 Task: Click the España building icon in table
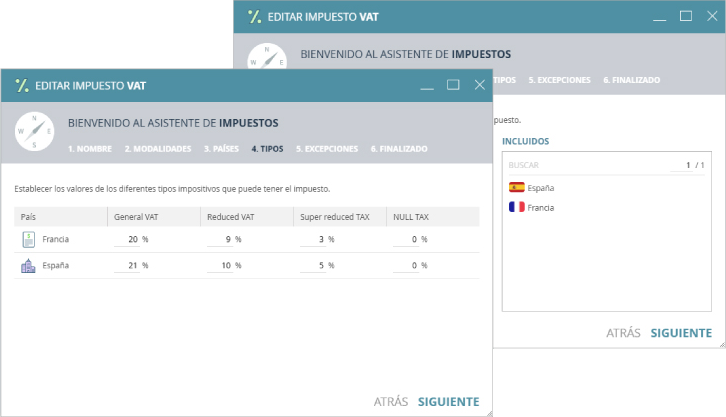point(28,265)
